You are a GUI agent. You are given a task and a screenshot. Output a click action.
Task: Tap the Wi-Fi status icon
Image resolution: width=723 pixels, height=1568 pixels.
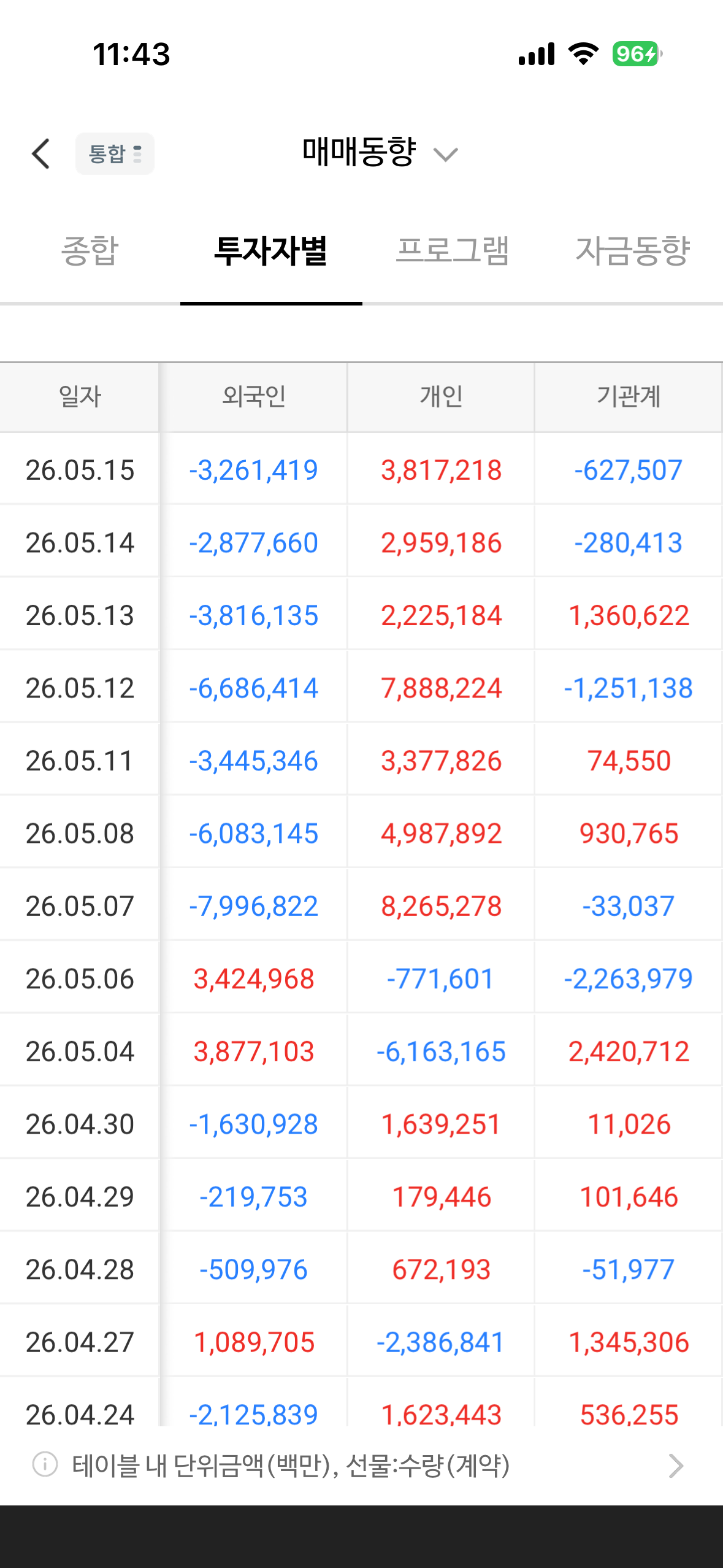pos(583,54)
